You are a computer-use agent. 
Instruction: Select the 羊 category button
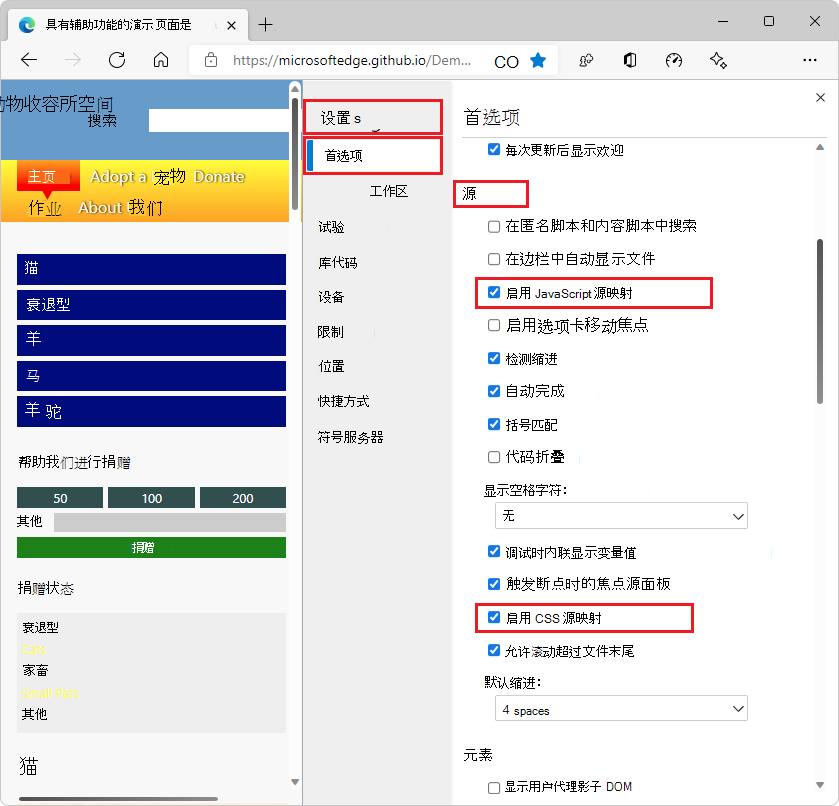151,340
